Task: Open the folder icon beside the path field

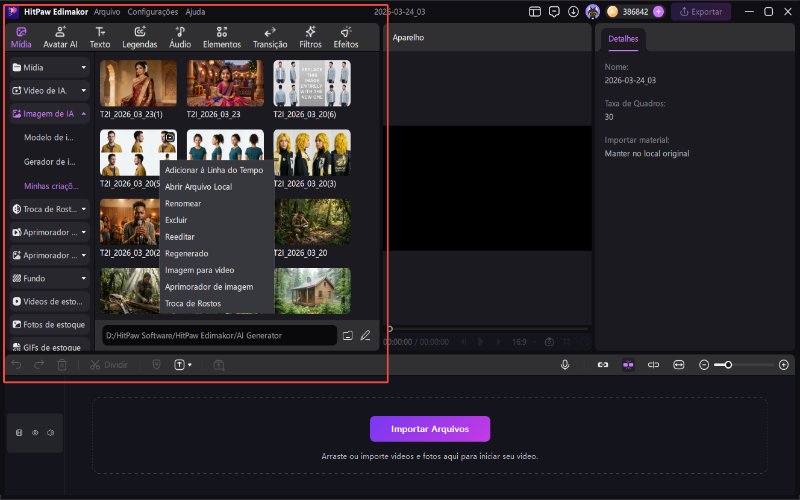Action: click(x=348, y=335)
